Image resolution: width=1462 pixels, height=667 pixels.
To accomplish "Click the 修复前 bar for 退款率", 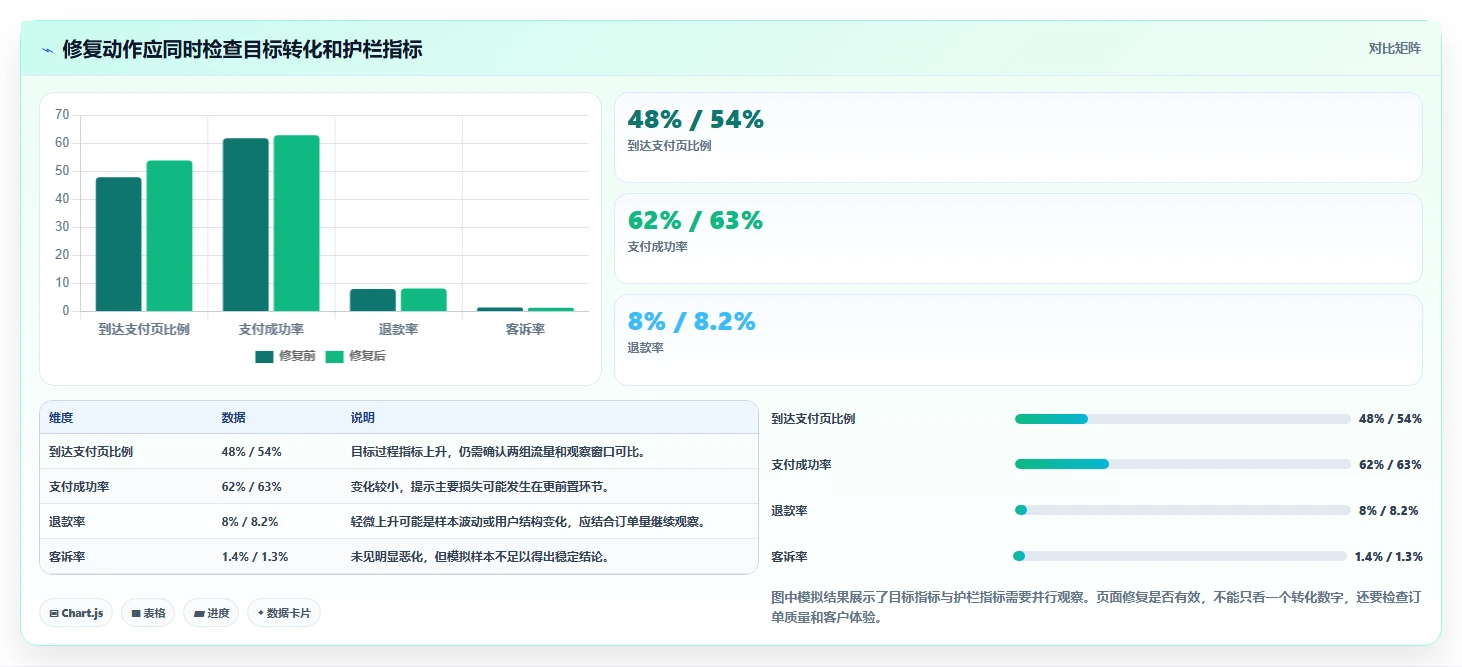I will 373,300.
